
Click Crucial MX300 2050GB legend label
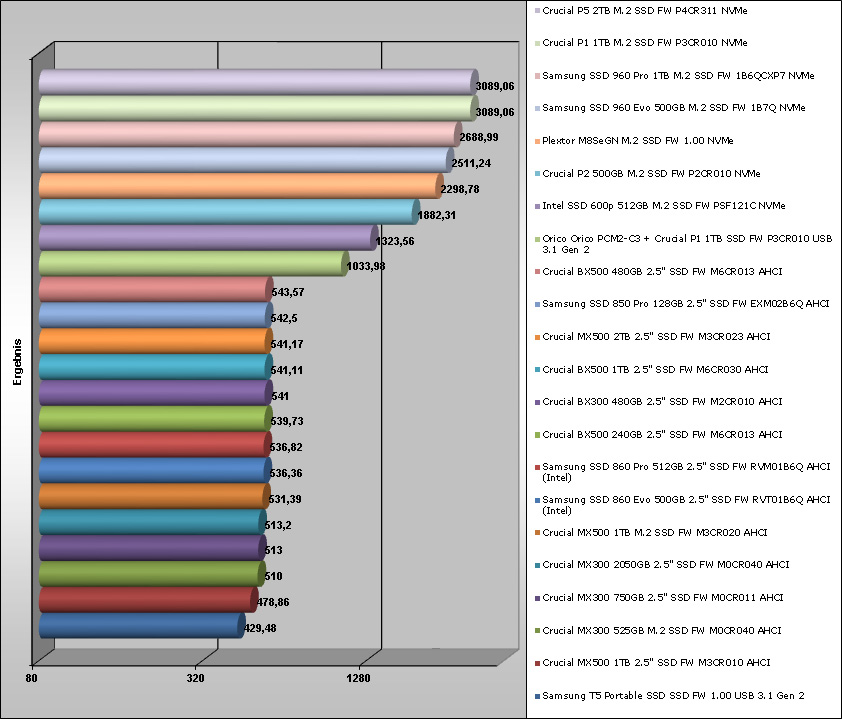coord(666,565)
